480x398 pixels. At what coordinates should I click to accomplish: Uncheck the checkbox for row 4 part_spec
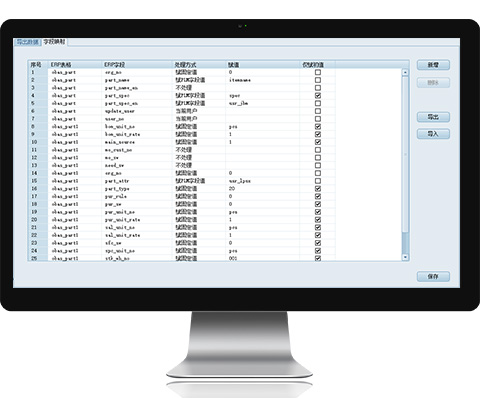(318, 96)
